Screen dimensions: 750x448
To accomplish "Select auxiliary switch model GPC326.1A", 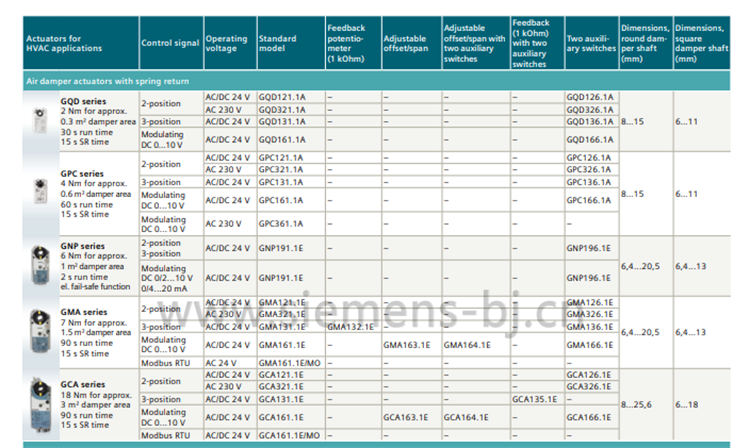I will [589, 169].
